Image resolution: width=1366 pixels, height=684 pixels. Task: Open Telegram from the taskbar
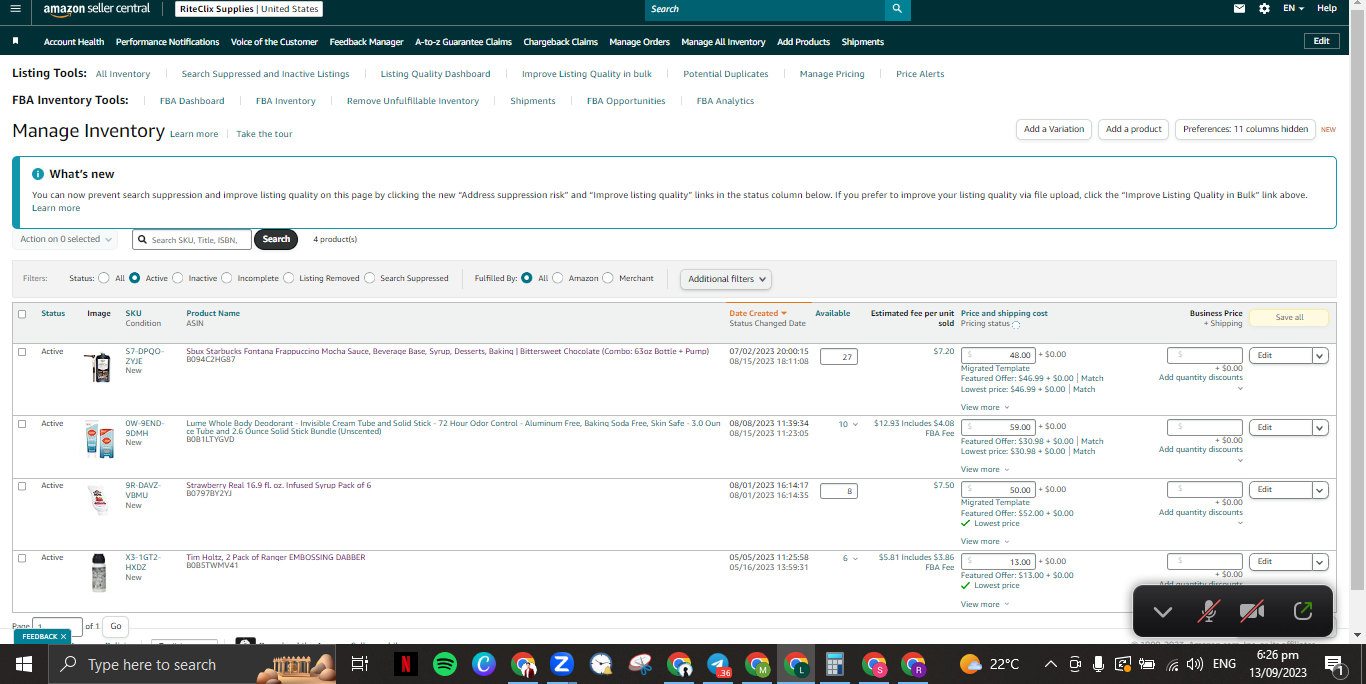pos(718,664)
